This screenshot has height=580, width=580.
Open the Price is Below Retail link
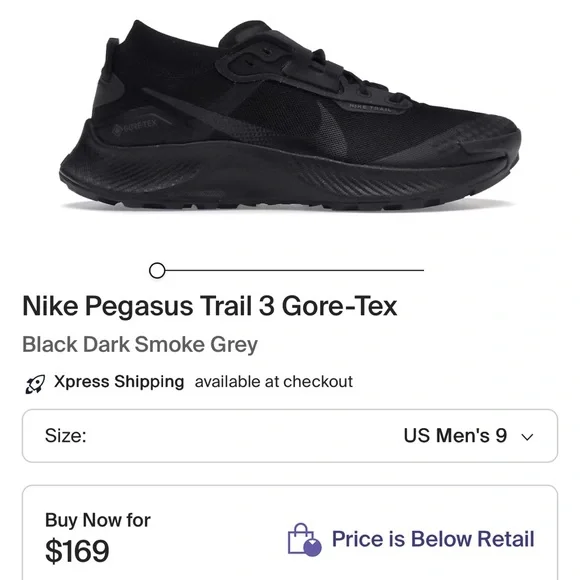433,539
